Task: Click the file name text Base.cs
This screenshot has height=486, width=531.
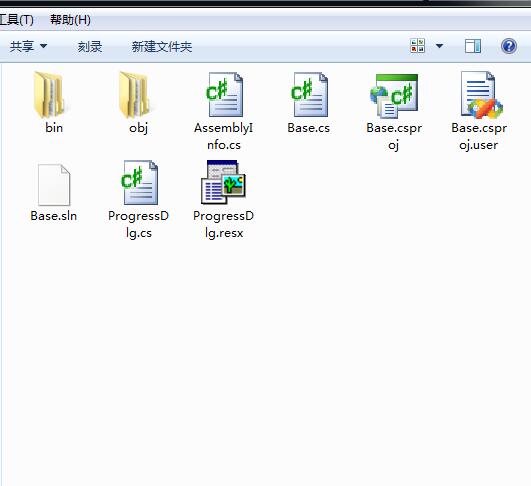Action: [309, 128]
